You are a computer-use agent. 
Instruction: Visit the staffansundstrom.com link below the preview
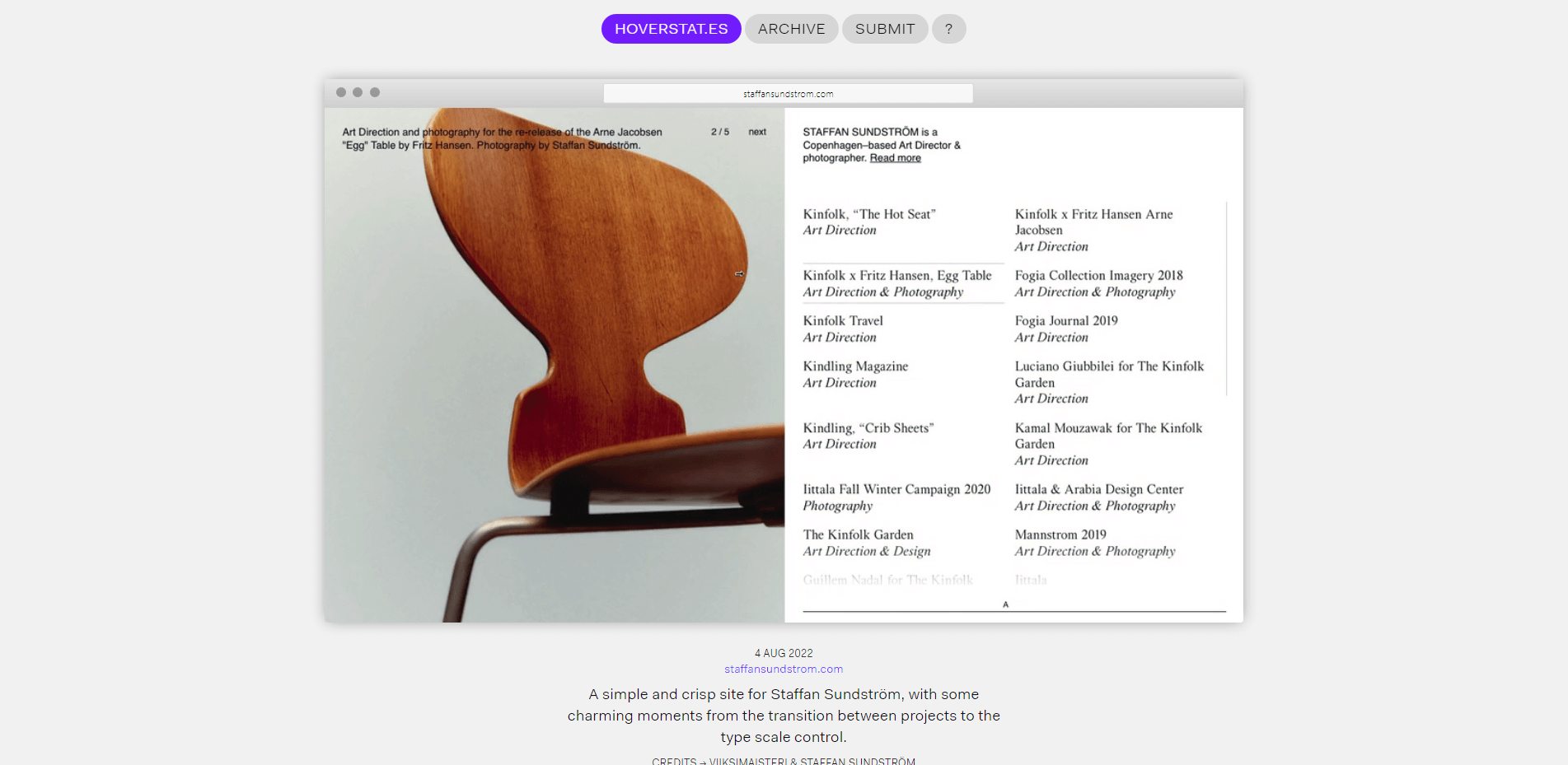784,669
